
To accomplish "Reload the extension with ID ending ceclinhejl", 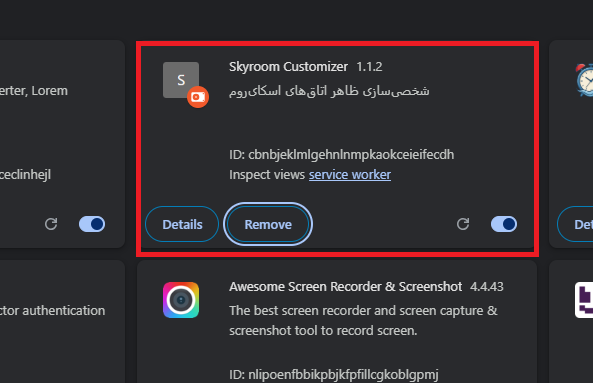I will click(x=51, y=224).
